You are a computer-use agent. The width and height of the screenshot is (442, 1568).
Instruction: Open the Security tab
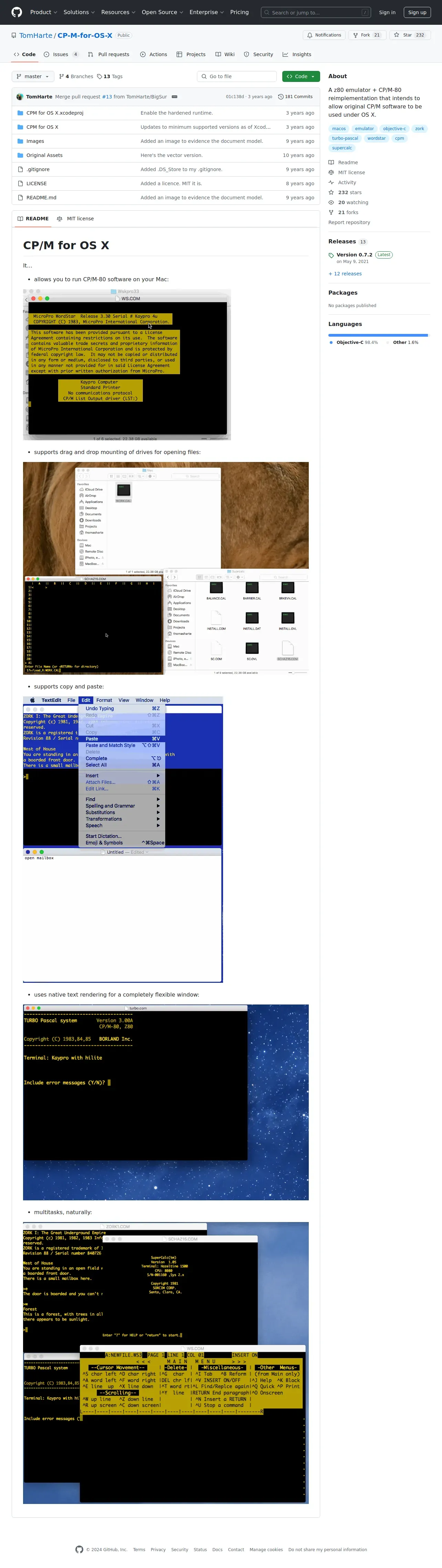tap(259, 54)
